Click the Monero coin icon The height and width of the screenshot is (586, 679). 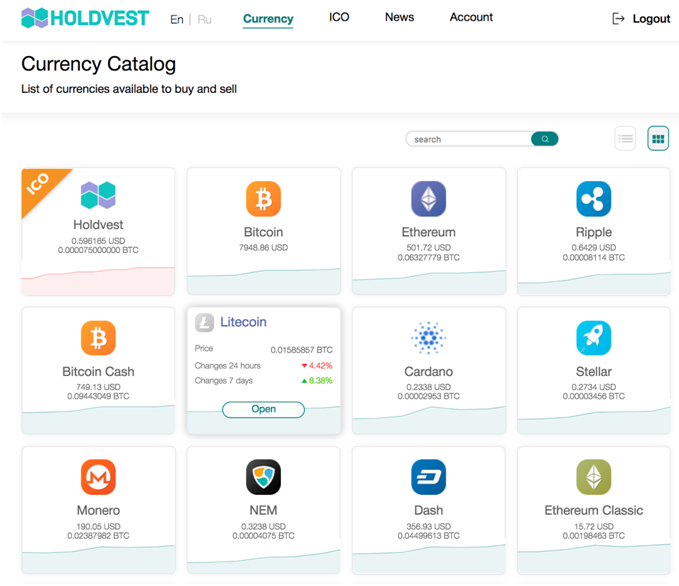(98, 477)
